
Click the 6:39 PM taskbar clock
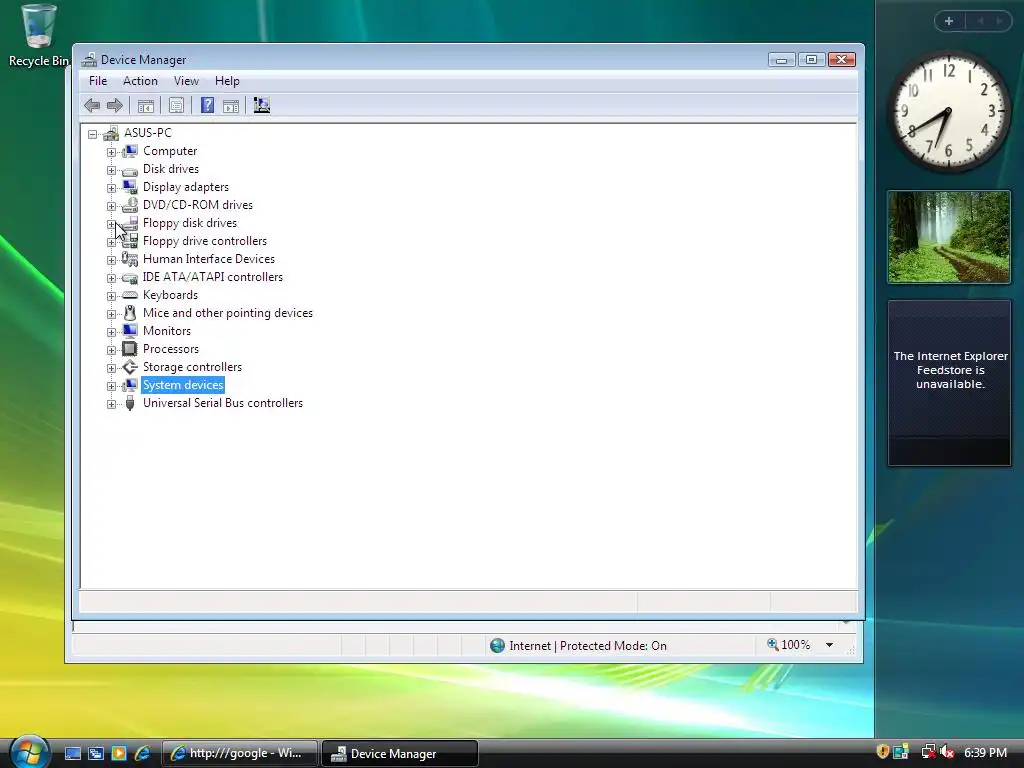coord(985,752)
